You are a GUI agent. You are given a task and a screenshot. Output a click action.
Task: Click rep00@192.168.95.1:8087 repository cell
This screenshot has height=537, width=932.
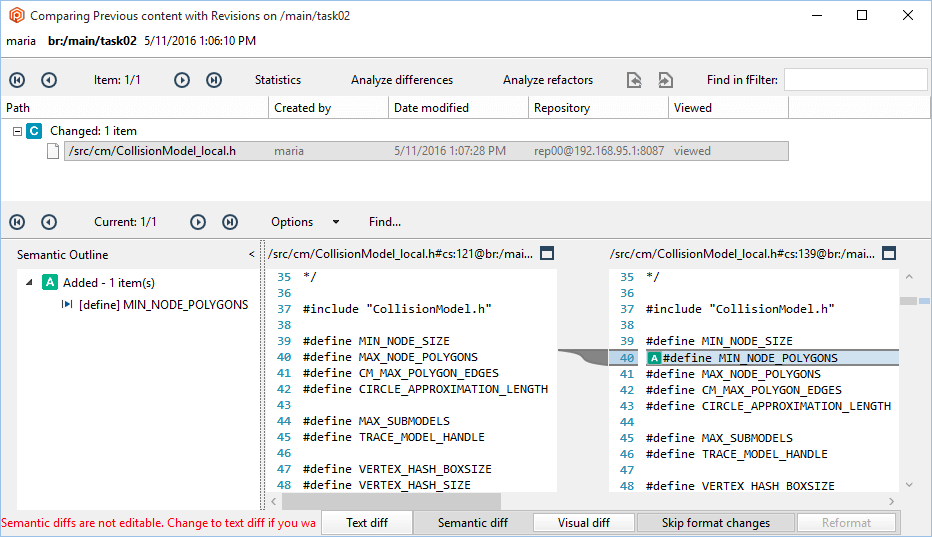[x=599, y=151]
